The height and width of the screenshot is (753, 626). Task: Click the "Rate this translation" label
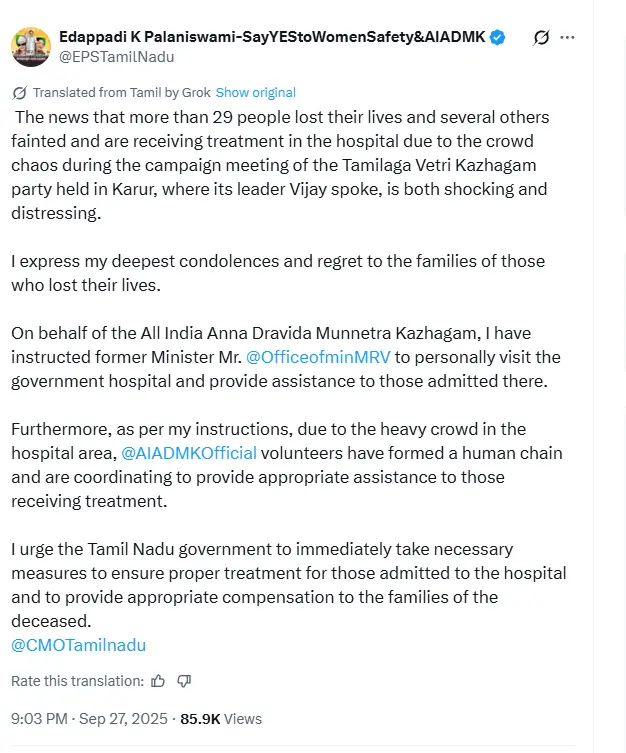[77, 681]
